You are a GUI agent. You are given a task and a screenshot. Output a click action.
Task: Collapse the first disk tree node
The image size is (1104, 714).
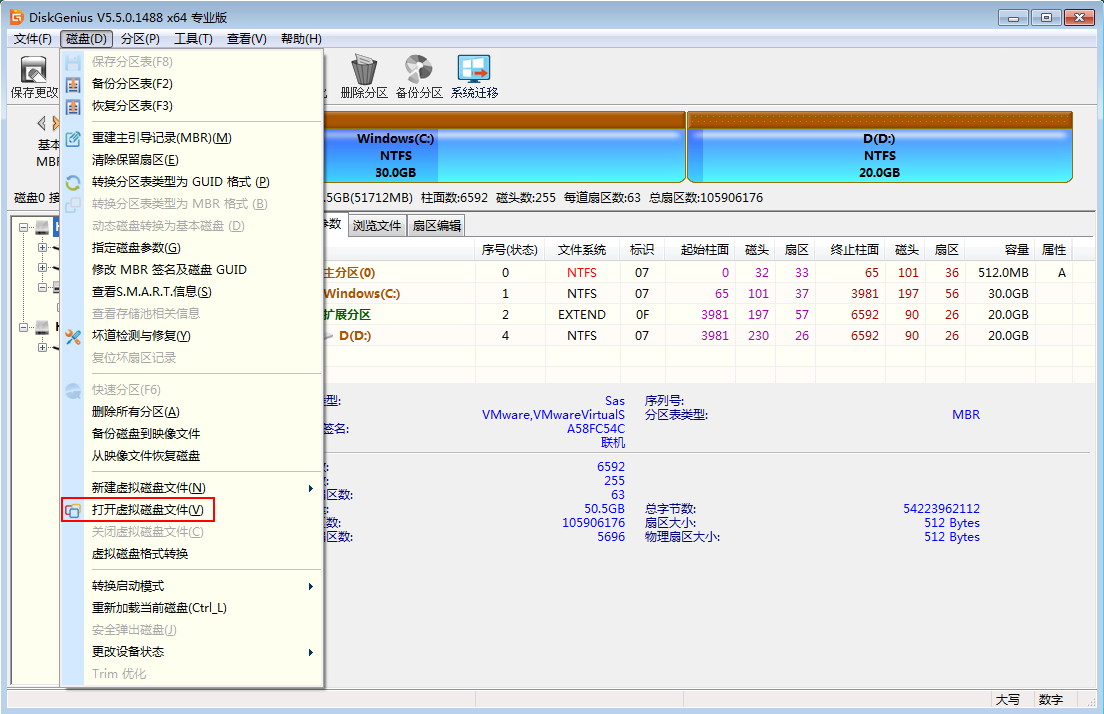click(24, 228)
